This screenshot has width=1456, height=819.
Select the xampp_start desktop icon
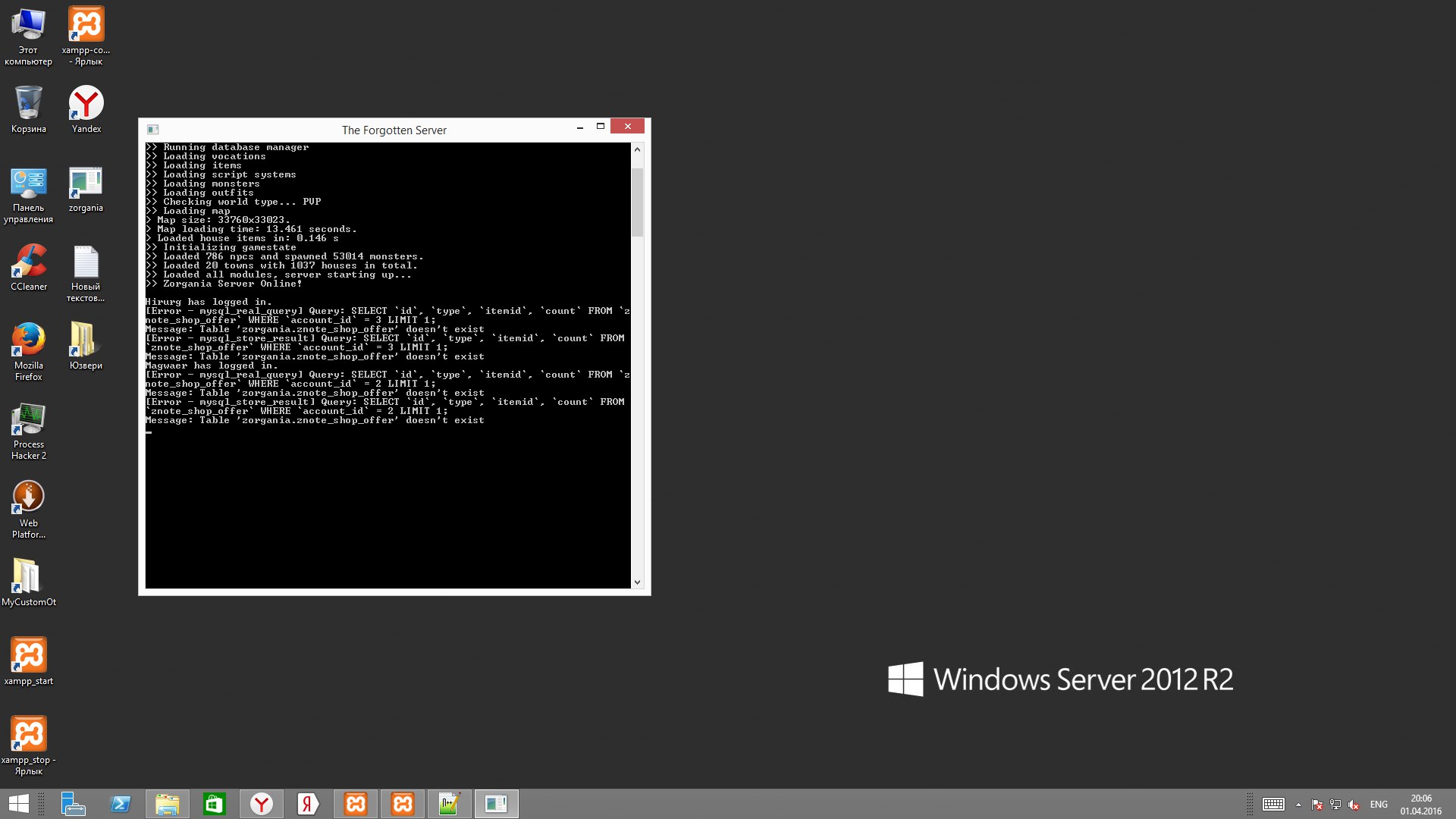pos(28,662)
